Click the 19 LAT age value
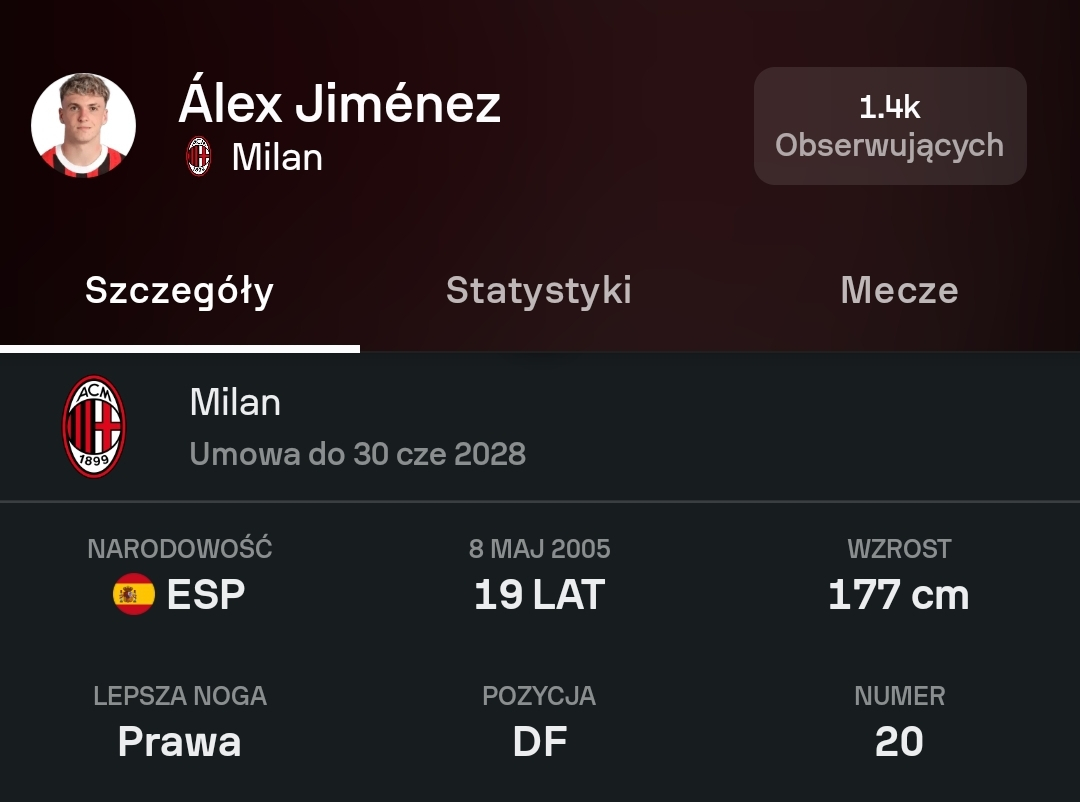The height and width of the screenshot is (802, 1080). pos(539,595)
